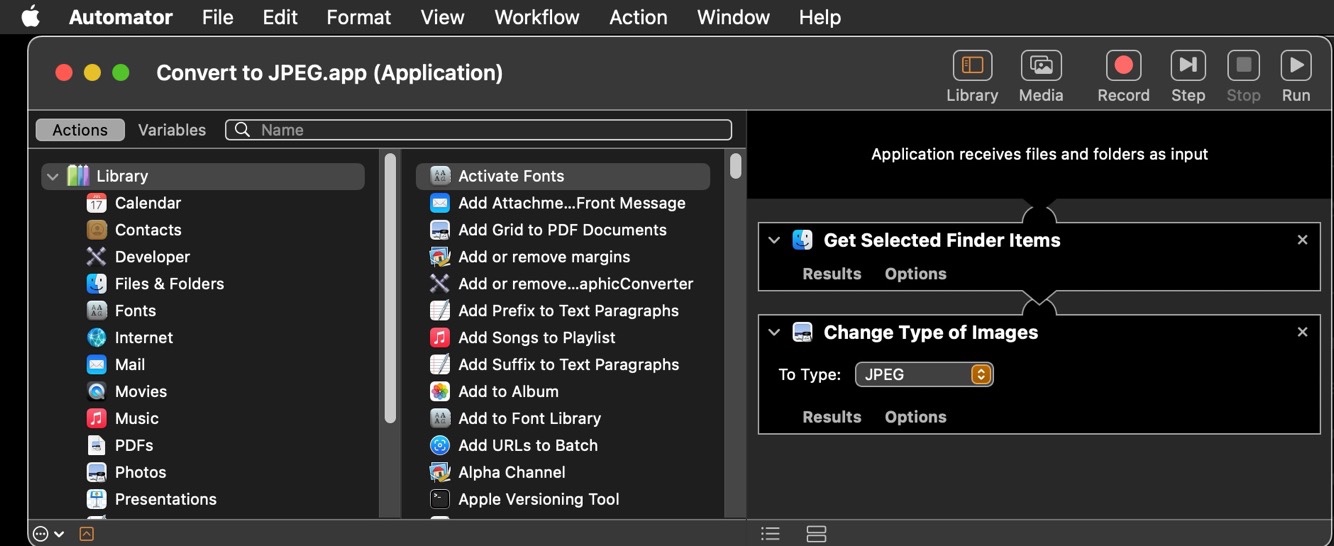Open the Workflow menu
Image resolution: width=1334 pixels, height=546 pixels.
(536, 17)
